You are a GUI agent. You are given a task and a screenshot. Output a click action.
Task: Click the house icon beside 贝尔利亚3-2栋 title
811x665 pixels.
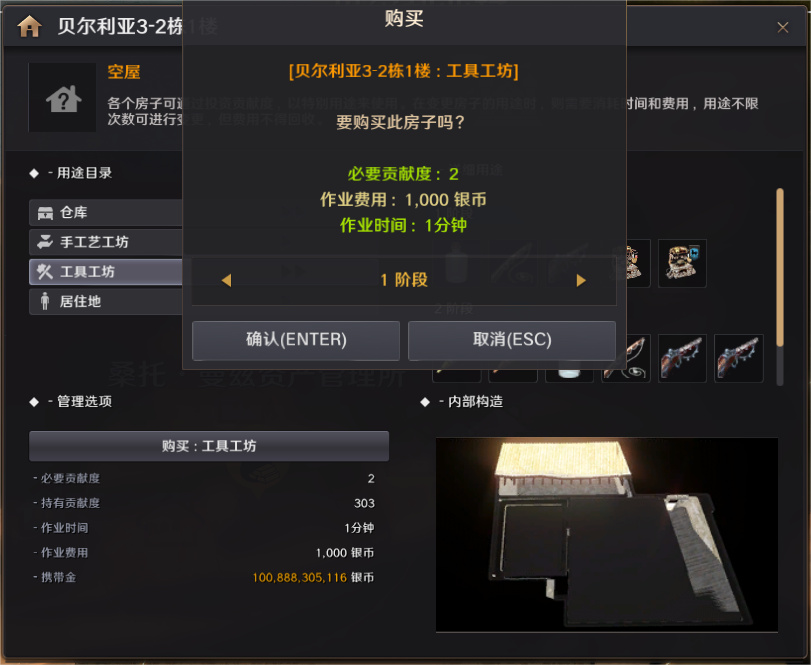29,26
